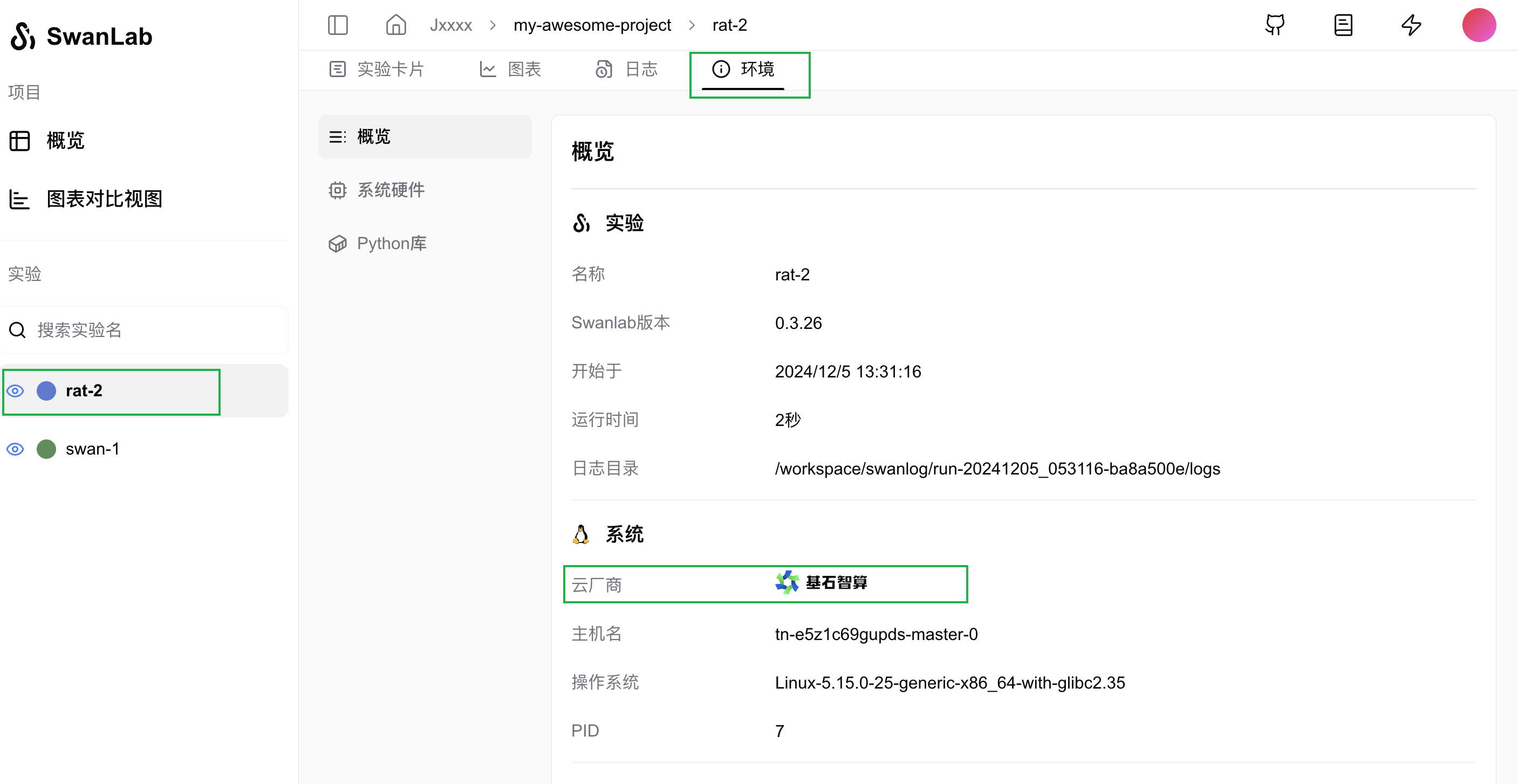Image resolution: width=1518 pixels, height=784 pixels.
Task: Switch to the 实验卡片 tab
Action: pos(376,70)
